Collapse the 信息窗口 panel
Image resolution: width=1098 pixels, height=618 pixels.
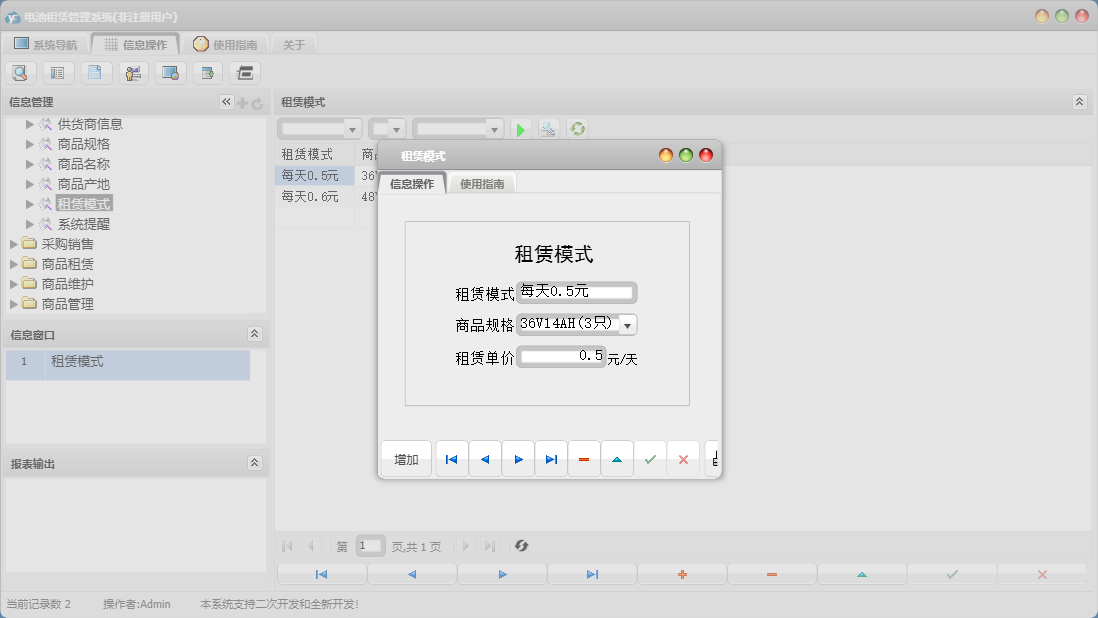click(x=254, y=334)
